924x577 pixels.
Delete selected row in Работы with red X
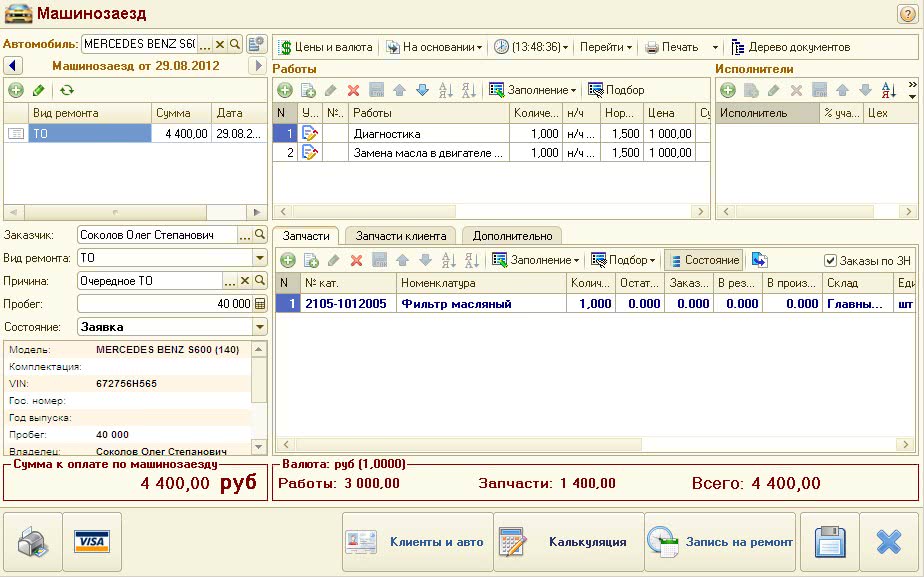pyautogui.click(x=354, y=90)
